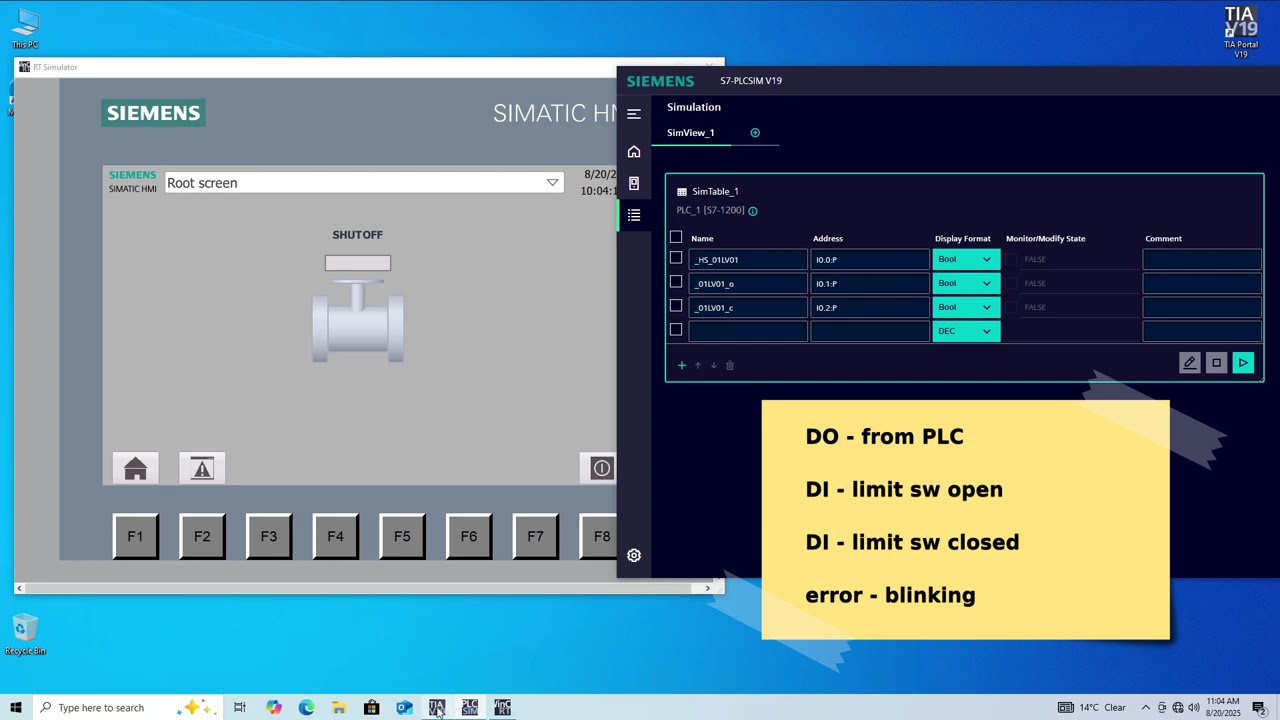Open File Explorer from the taskbar
Image resolution: width=1280 pixels, height=720 pixels.
click(x=339, y=707)
